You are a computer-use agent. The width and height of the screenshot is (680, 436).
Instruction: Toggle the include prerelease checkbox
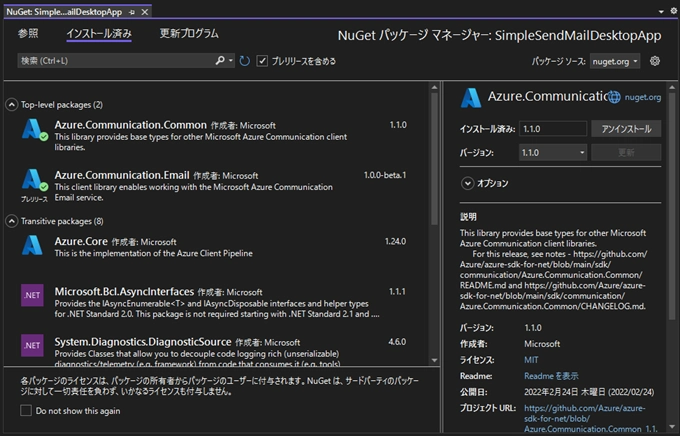point(262,61)
